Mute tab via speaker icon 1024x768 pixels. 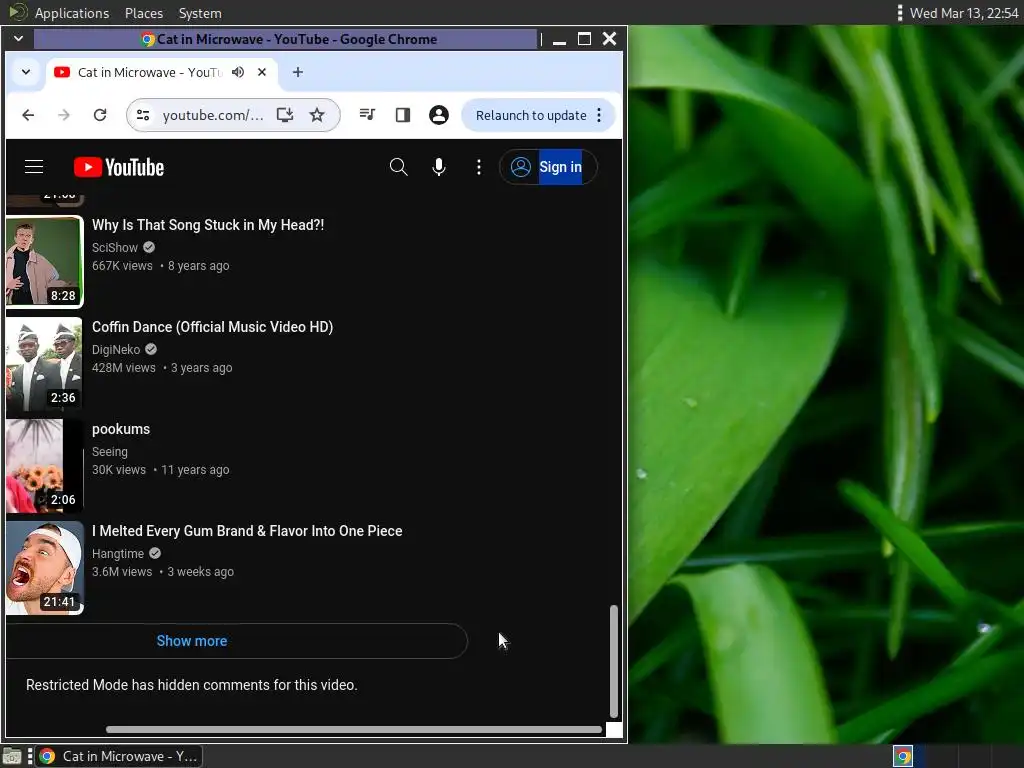tap(238, 72)
